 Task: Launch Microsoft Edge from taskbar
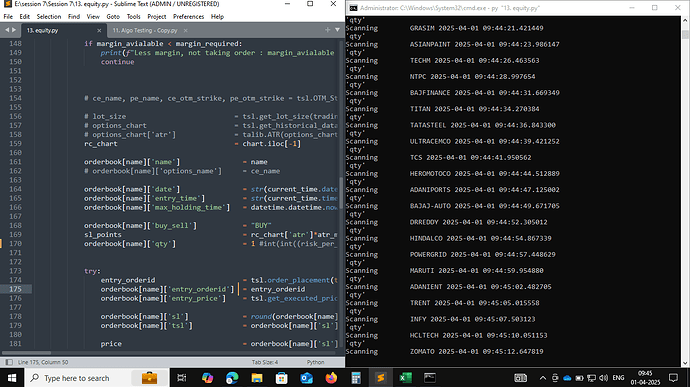coord(232,378)
